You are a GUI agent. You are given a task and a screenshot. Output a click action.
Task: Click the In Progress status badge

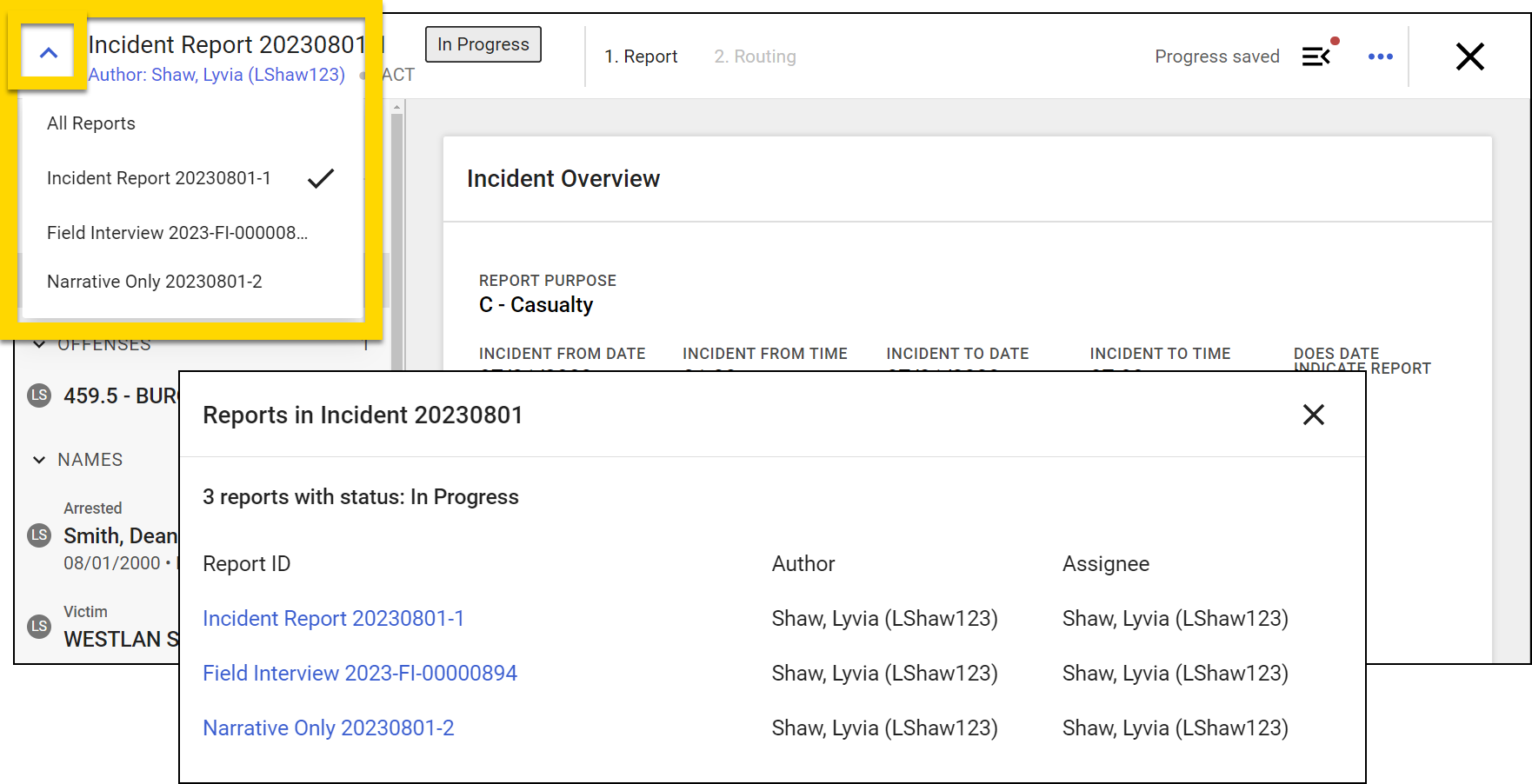click(x=483, y=43)
